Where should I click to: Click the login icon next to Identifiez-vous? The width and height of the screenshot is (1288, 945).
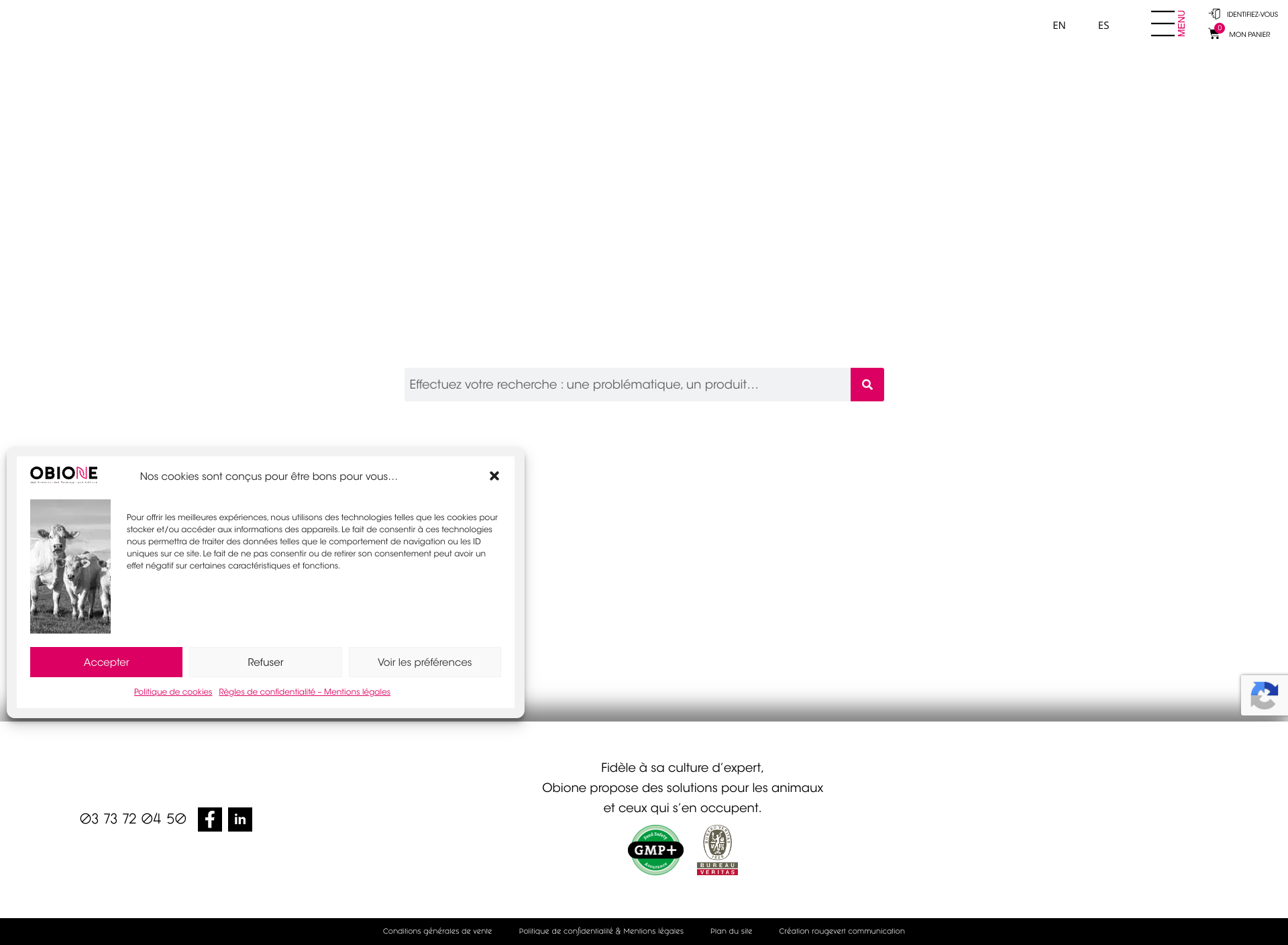pyautogui.click(x=1215, y=14)
